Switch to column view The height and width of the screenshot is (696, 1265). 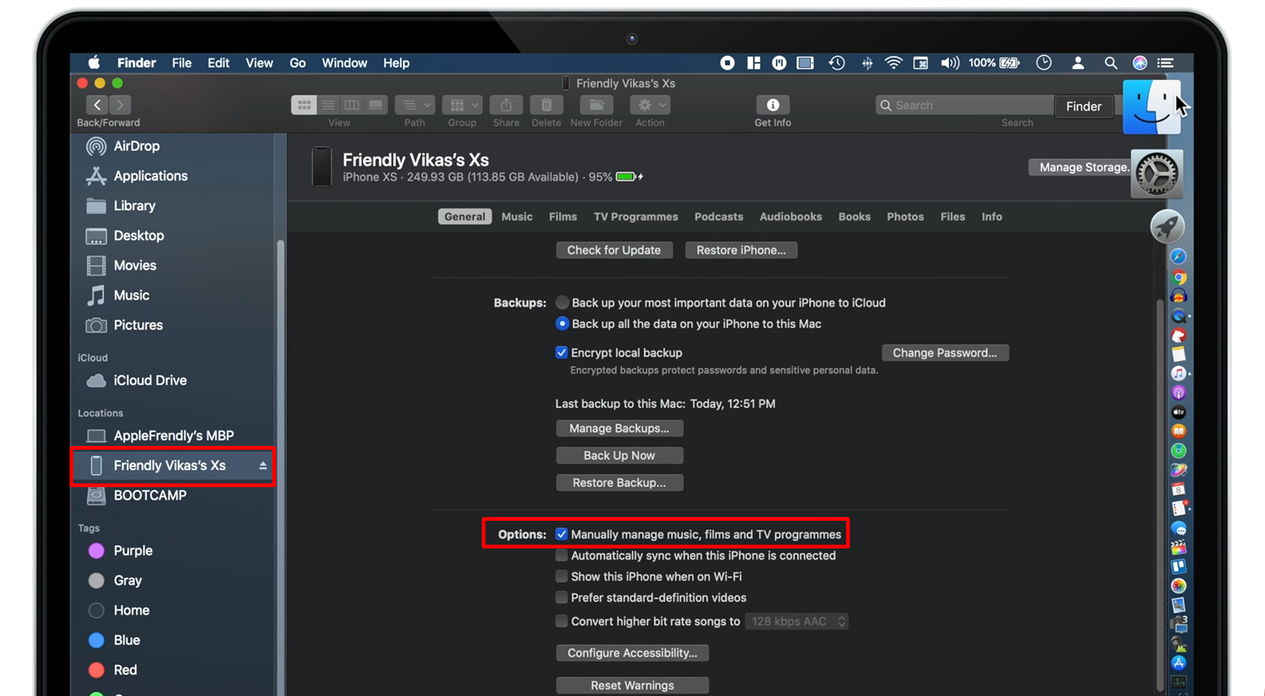pyautogui.click(x=351, y=105)
